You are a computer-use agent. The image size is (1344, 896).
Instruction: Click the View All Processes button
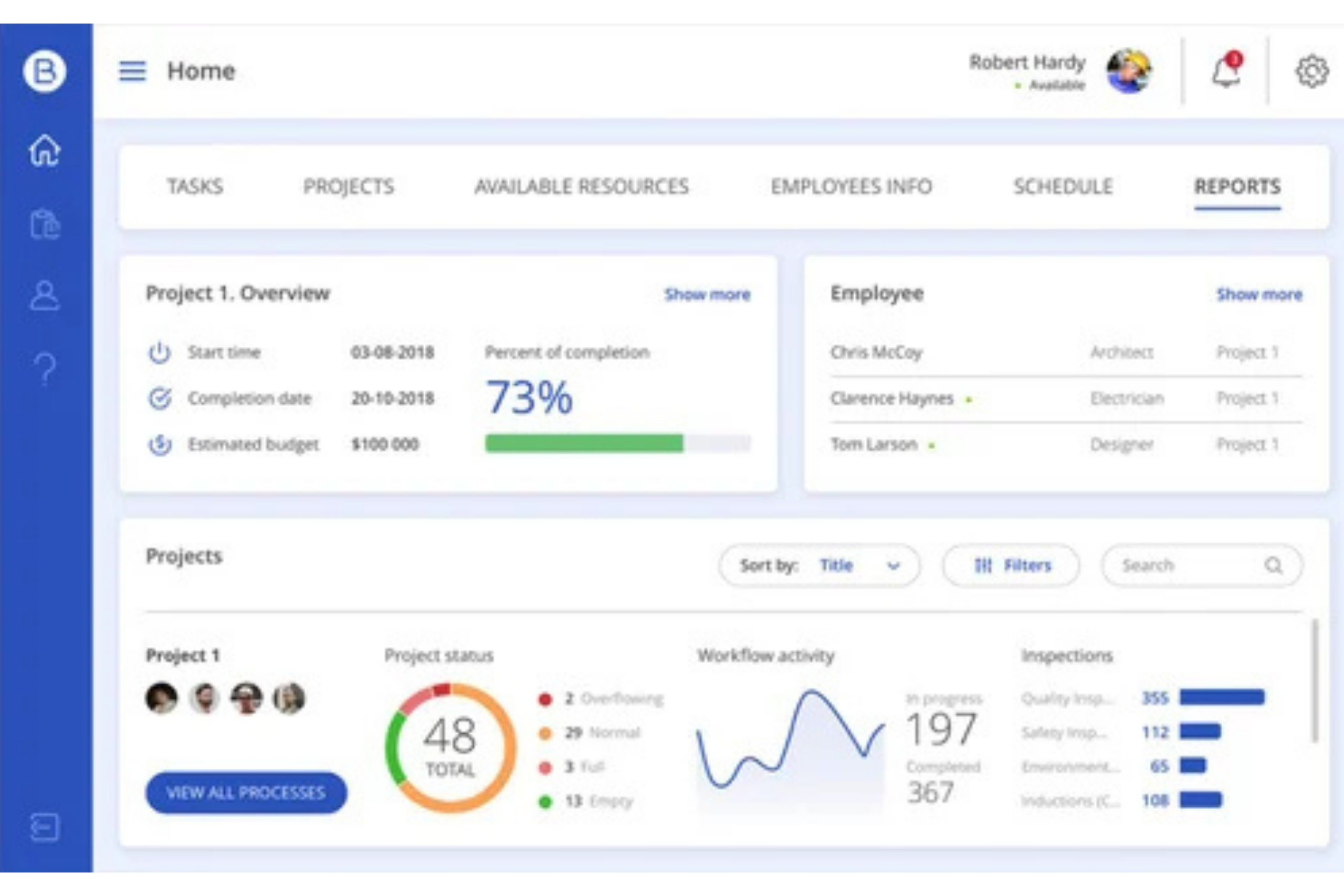tap(246, 793)
